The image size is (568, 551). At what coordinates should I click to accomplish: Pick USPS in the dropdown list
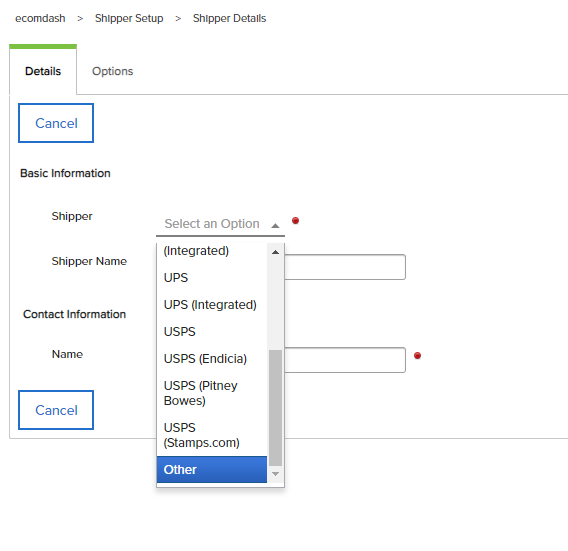[x=212, y=331]
